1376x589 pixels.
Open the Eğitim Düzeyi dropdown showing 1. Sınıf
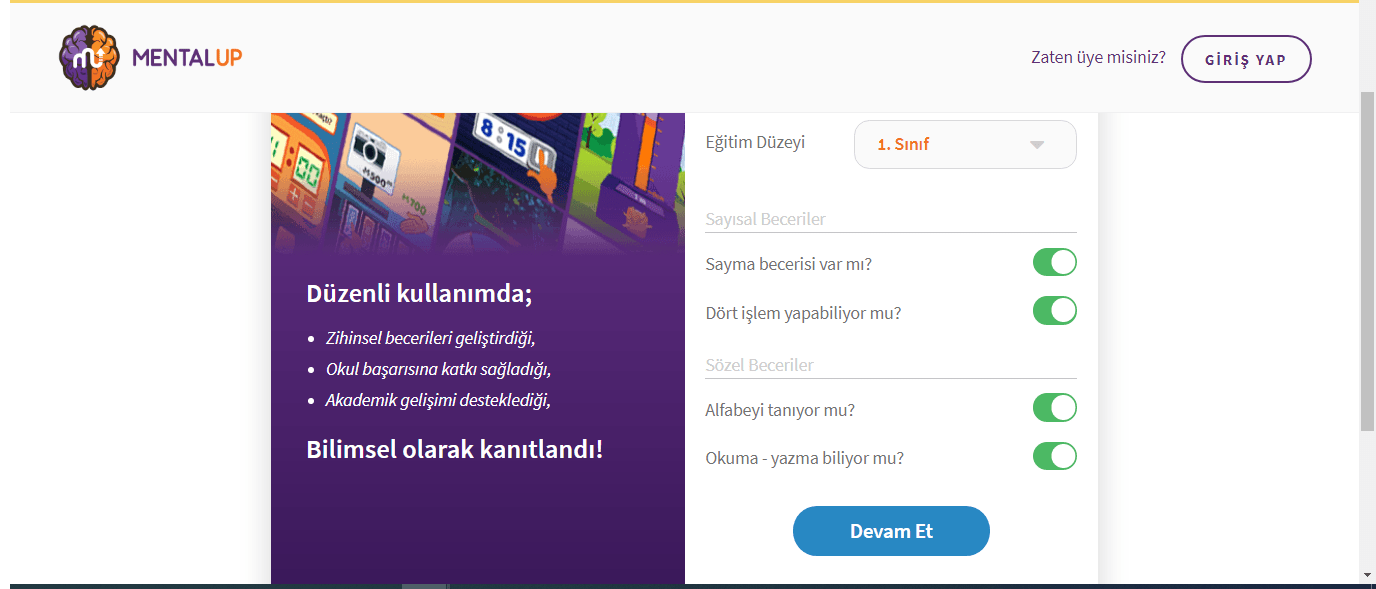965,144
